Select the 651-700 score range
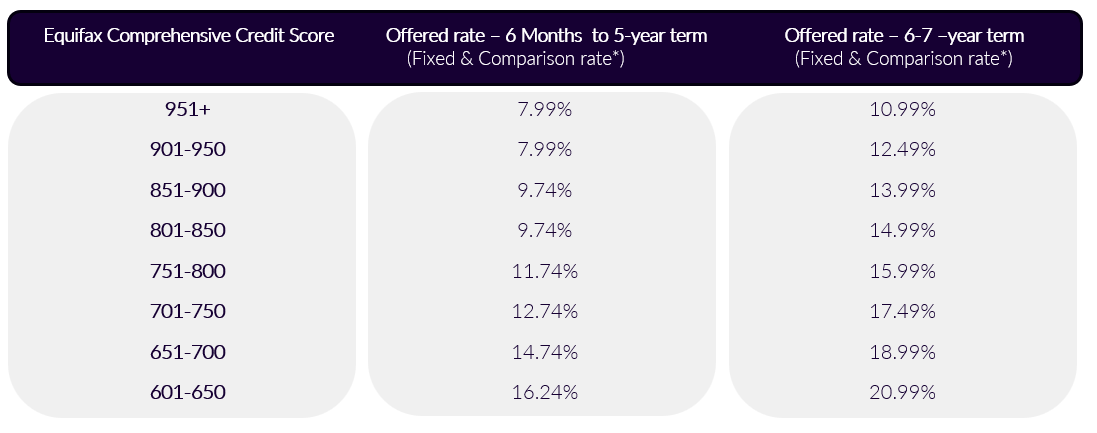 [x=188, y=352]
